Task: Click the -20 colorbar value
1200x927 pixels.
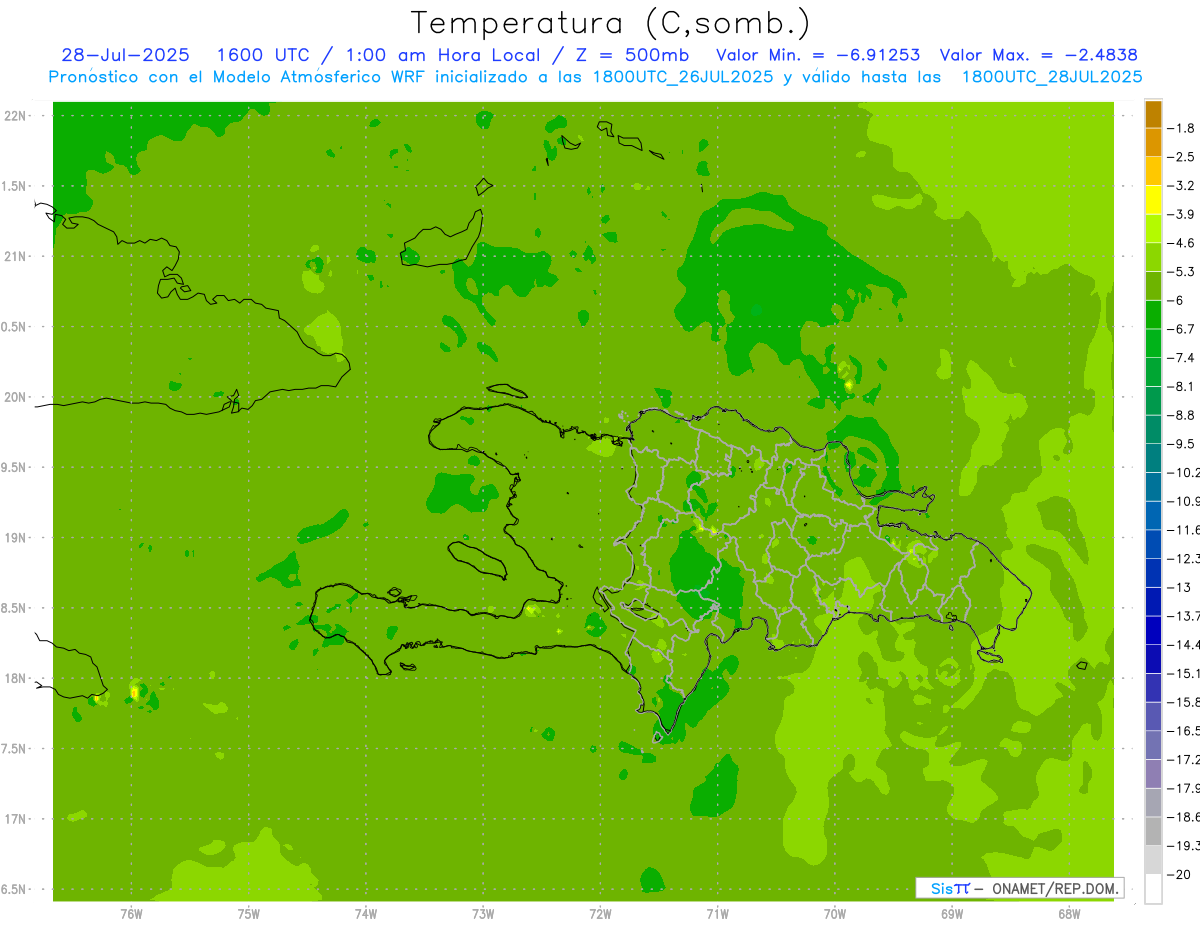Action: 1178,875
